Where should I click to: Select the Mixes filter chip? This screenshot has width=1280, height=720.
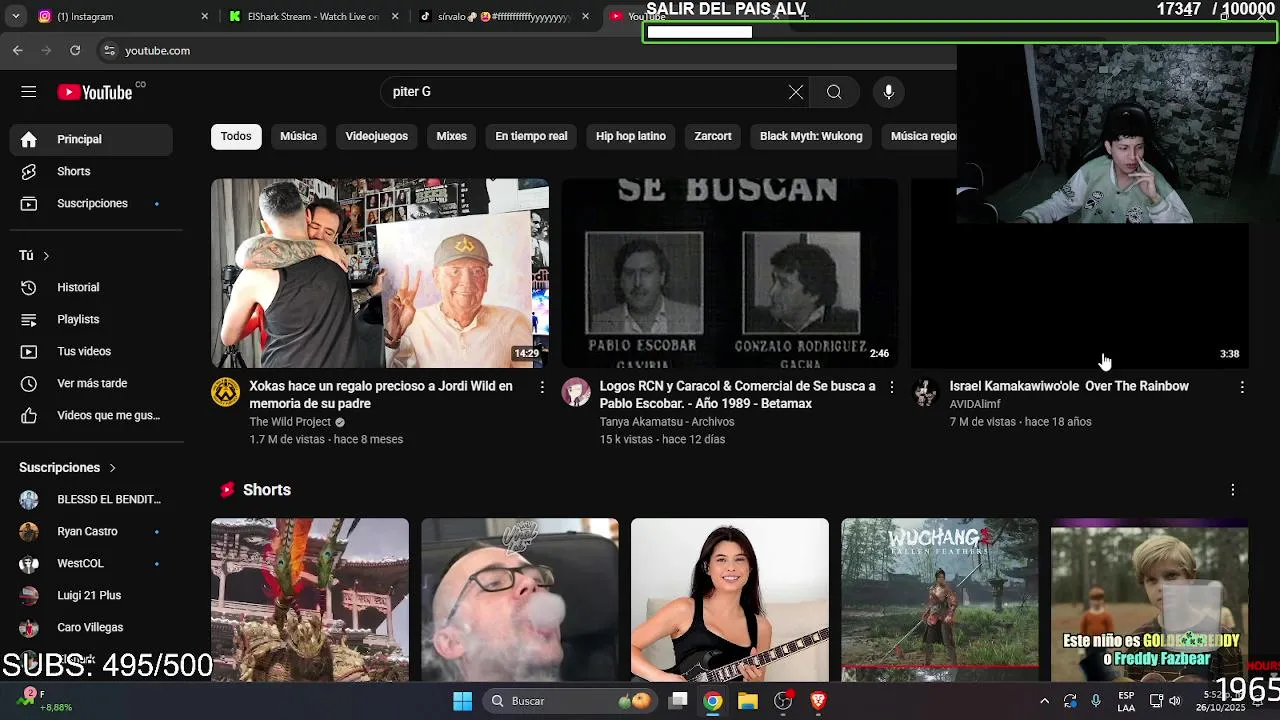click(451, 136)
